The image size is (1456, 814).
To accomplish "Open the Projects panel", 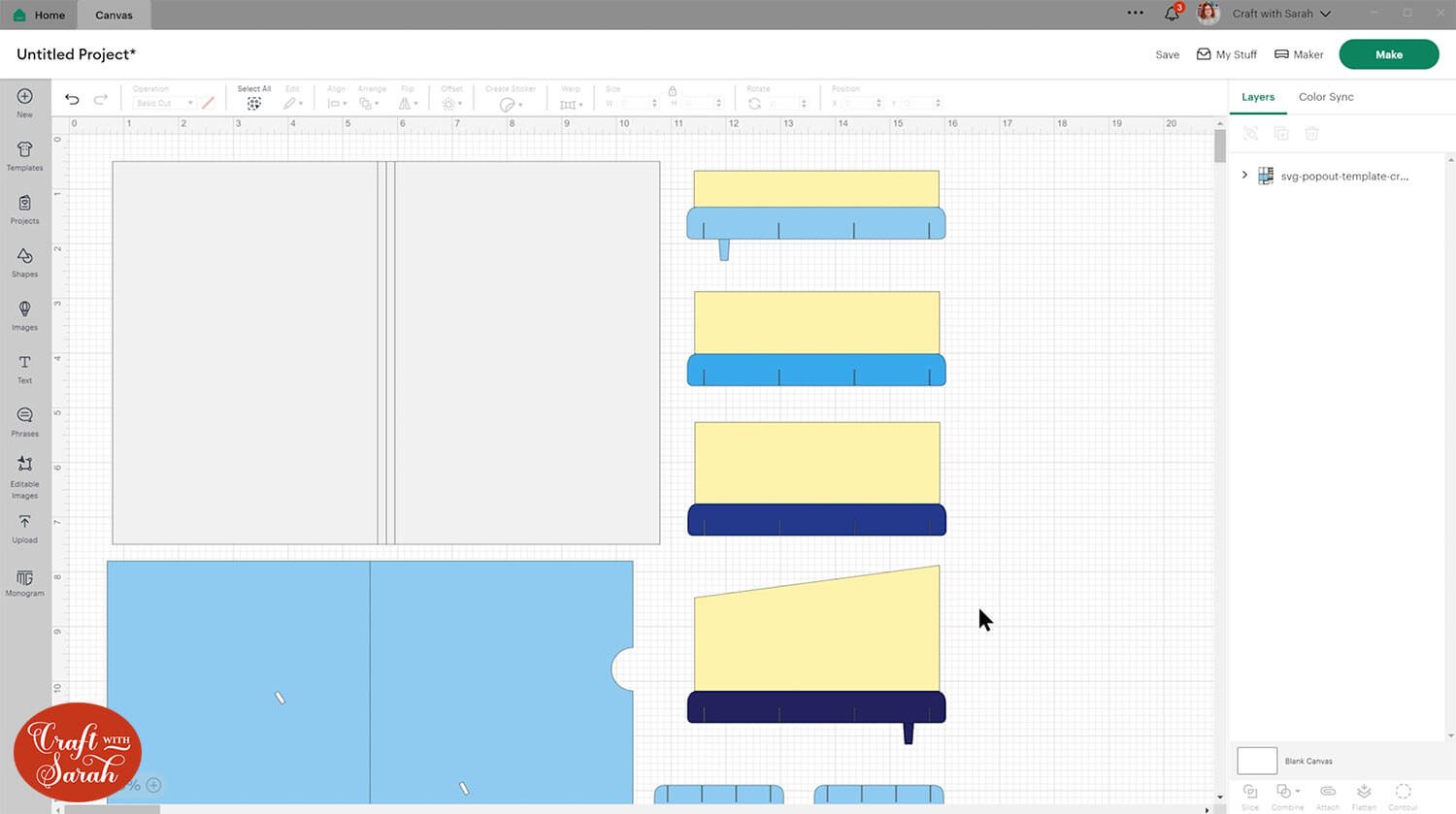I will pyautogui.click(x=24, y=209).
